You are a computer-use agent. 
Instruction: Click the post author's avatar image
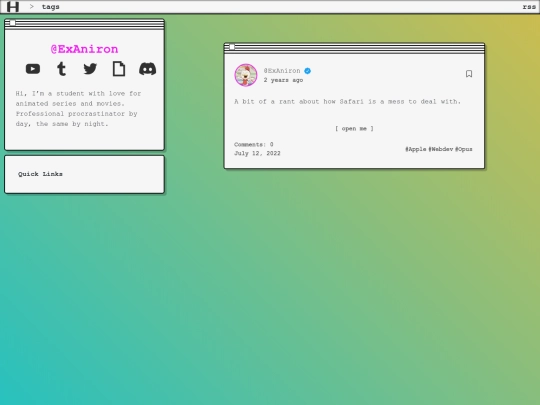pyautogui.click(x=246, y=75)
